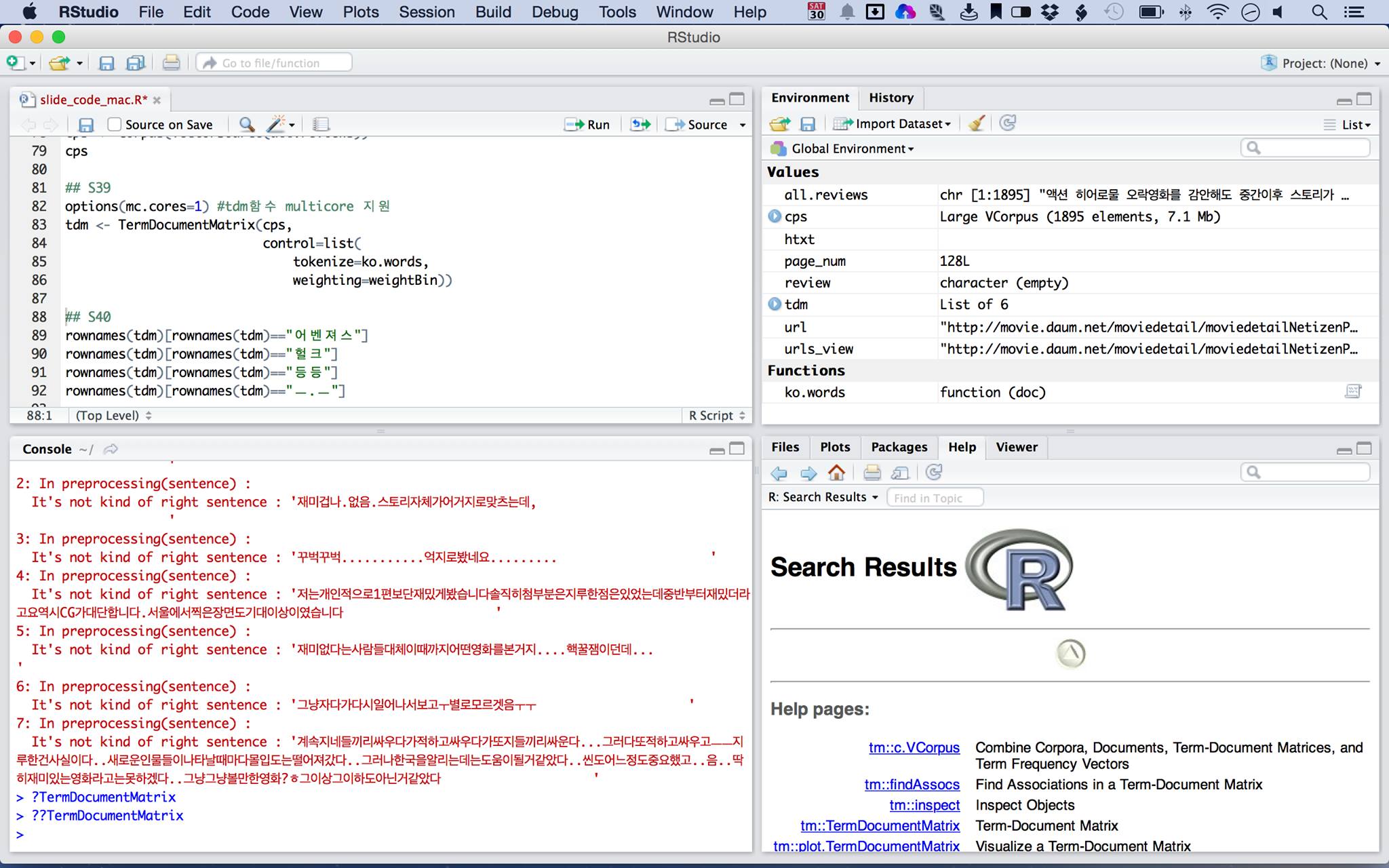This screenshot has width=1389, height=868.
Task: Expand the cps object in Environment
Action: (x=775, y=216)
